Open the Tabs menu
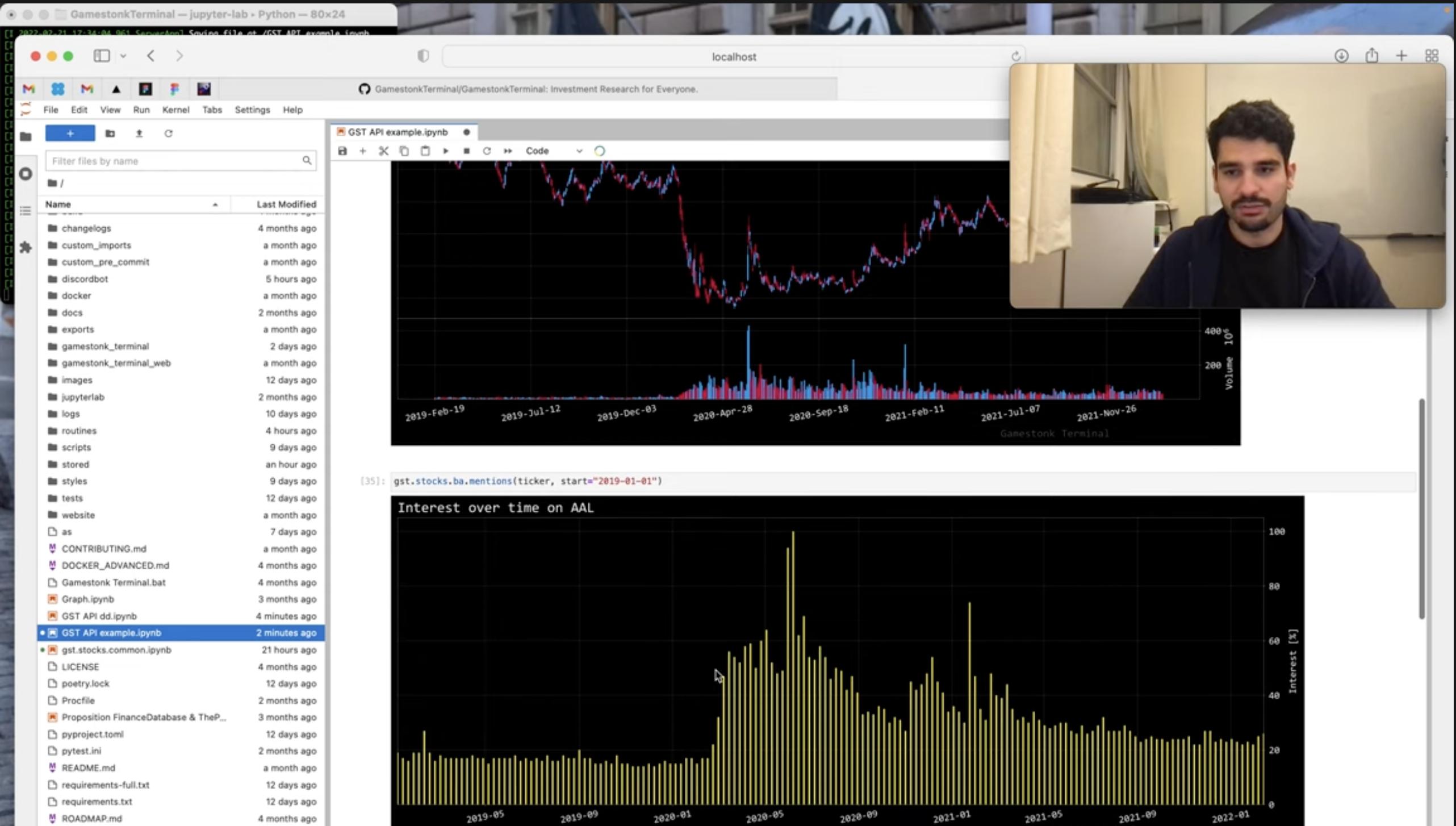 click(212, 110)
